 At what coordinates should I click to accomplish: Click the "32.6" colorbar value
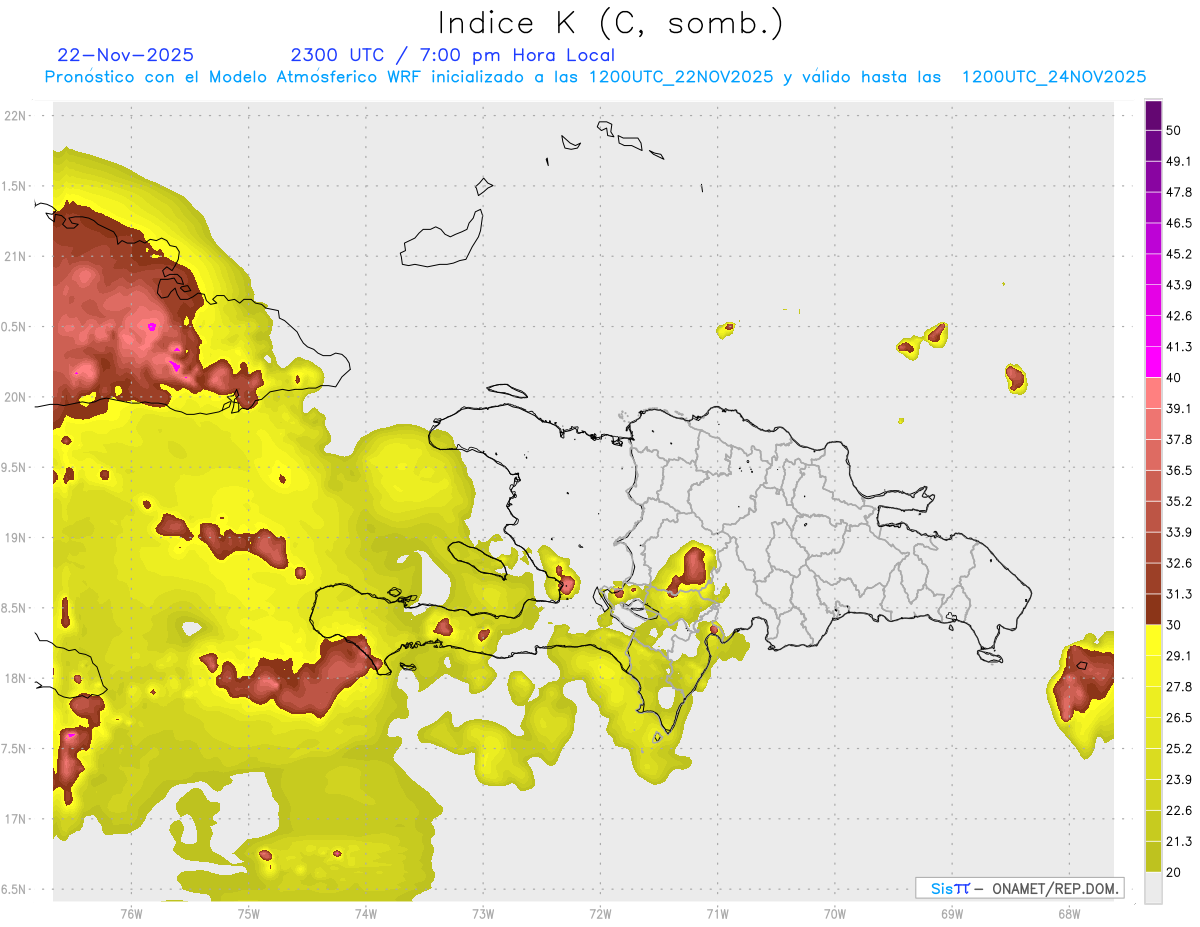(x=1179, y=563)
